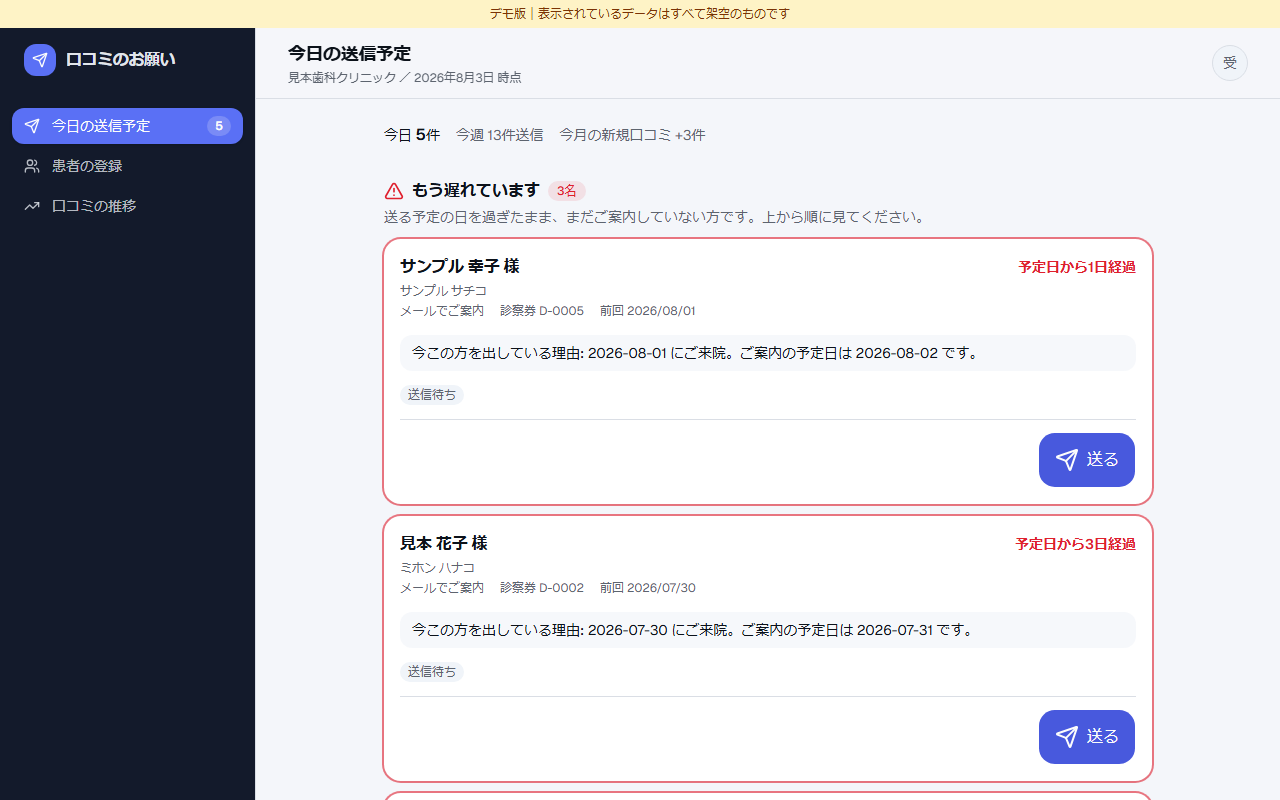Viewport: 1280px width, 800px height.
Task: Click the 送信待ち tag on サンプル 幸子's card
Action: click(x=432, y=395)
